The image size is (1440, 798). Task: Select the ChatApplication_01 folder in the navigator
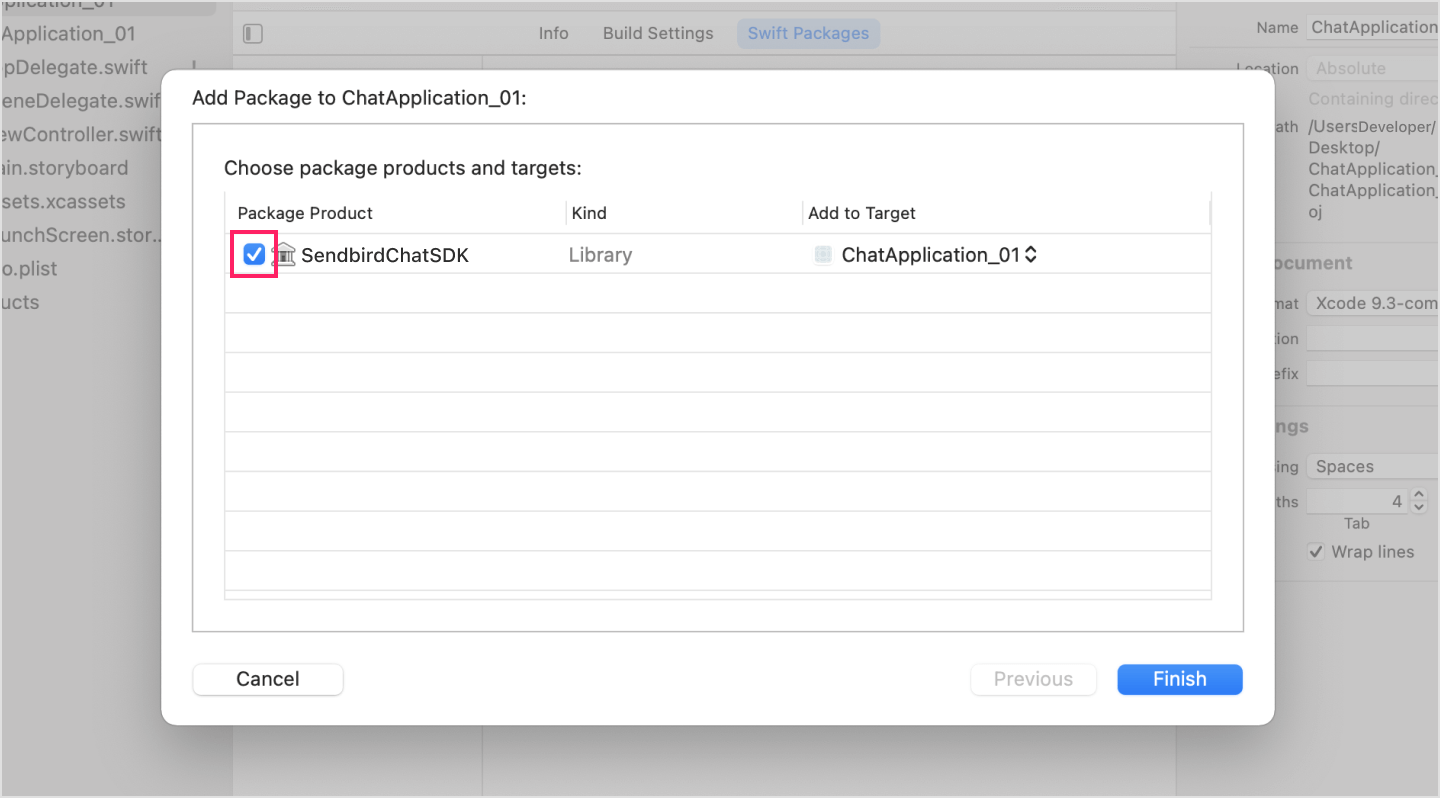point(68,33)
